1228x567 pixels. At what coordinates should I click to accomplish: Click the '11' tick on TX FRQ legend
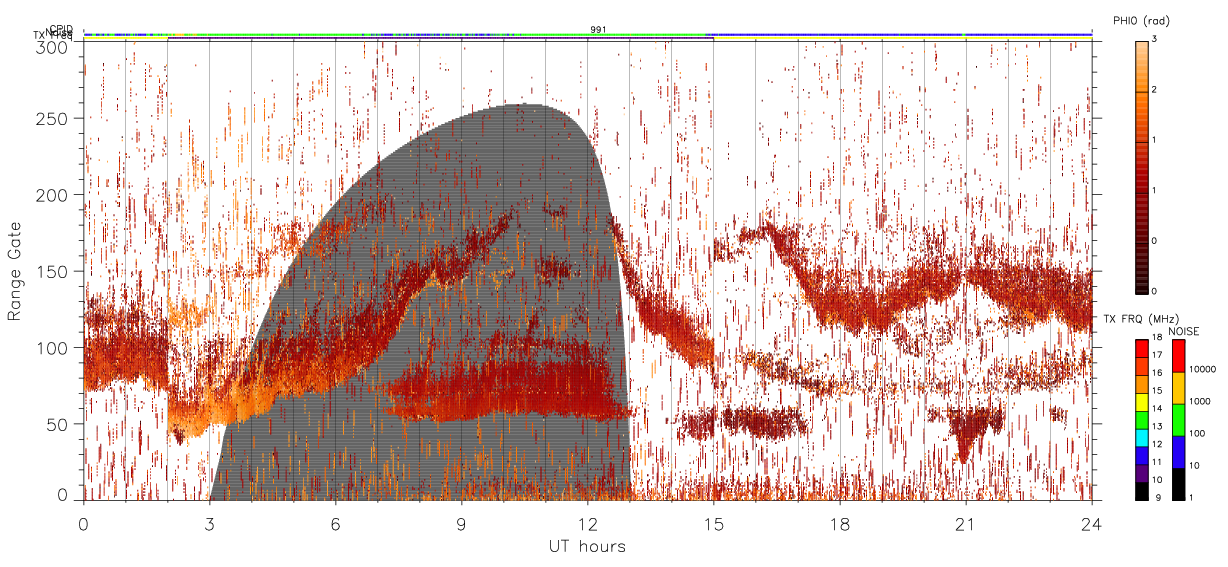(x=1158, y=461)
